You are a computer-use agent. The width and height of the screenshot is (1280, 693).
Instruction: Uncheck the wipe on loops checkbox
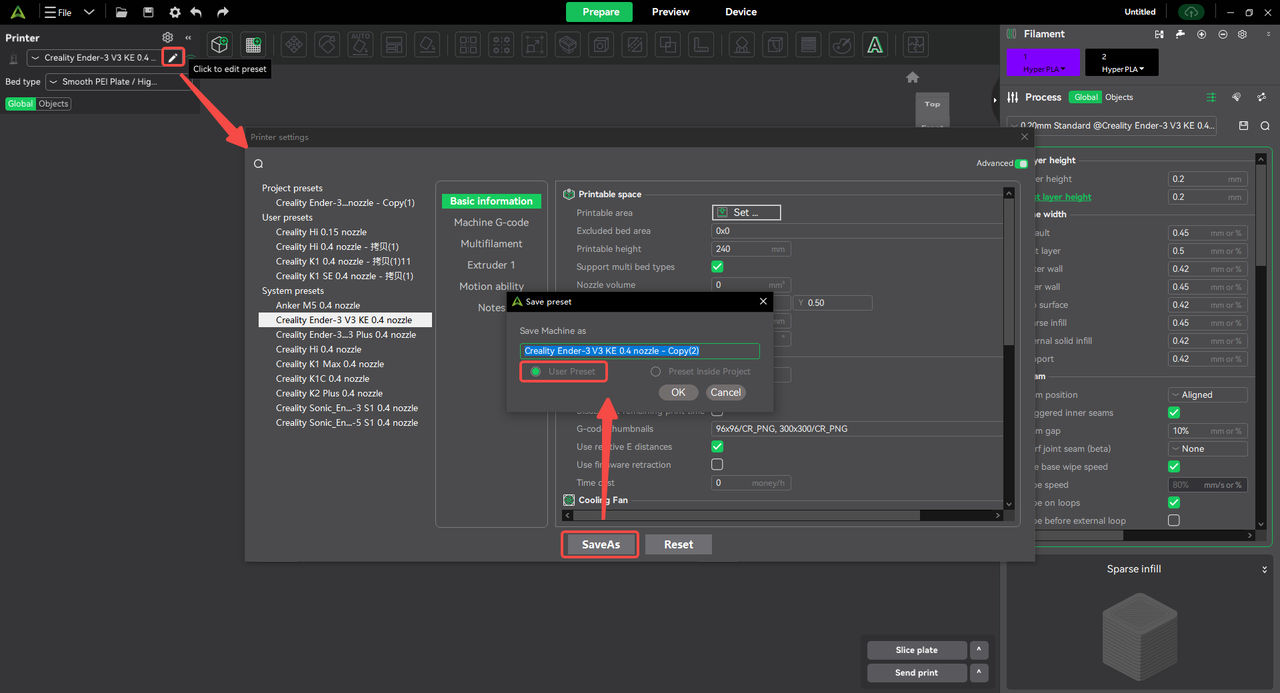(1174, 503)
